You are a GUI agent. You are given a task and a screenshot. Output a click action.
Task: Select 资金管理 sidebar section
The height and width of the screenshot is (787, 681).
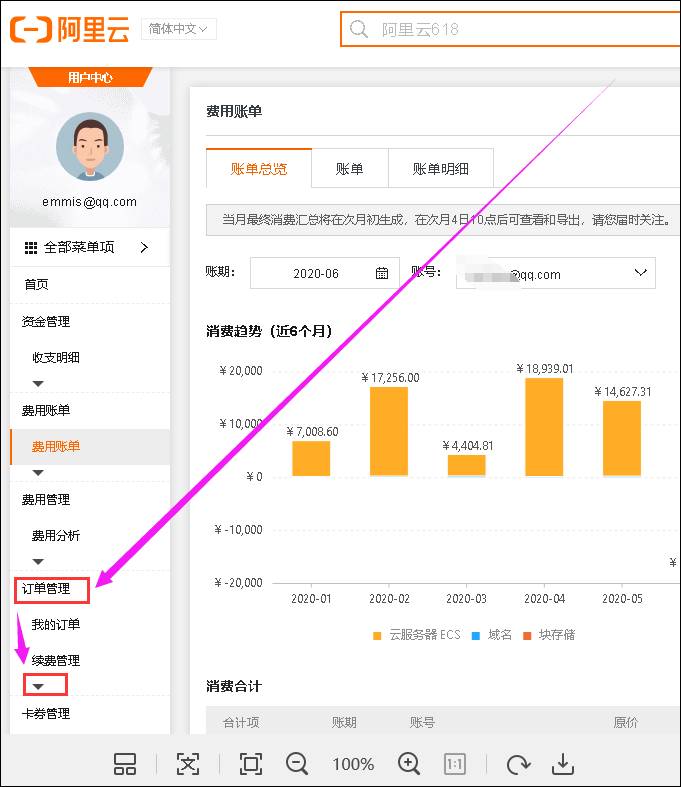pyautogui.click(x=46, y=321)
